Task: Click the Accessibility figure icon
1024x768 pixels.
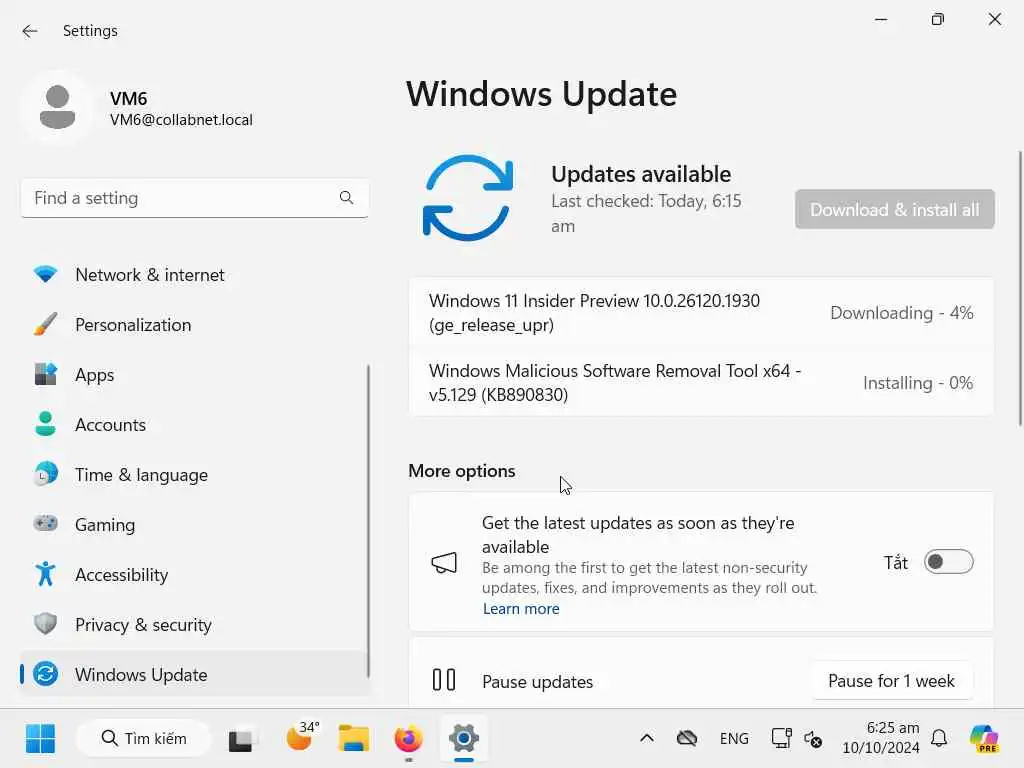Action: point(45,574)
